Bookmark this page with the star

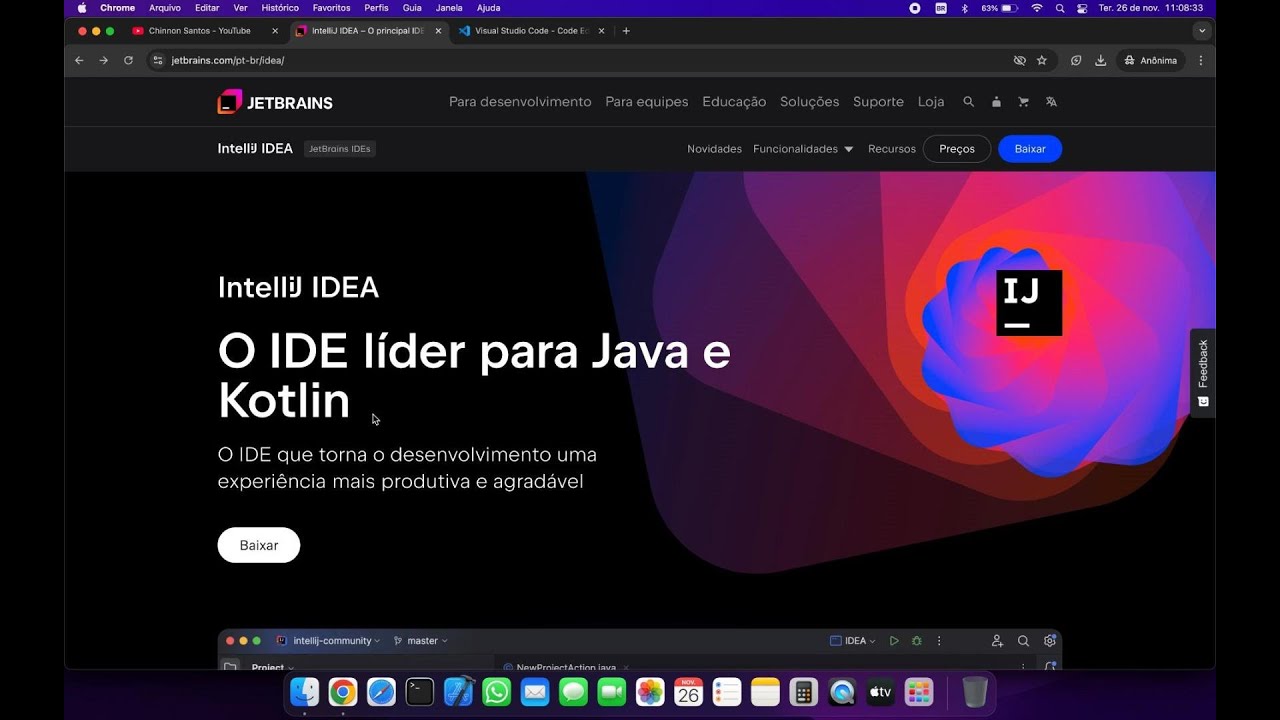1042,60
